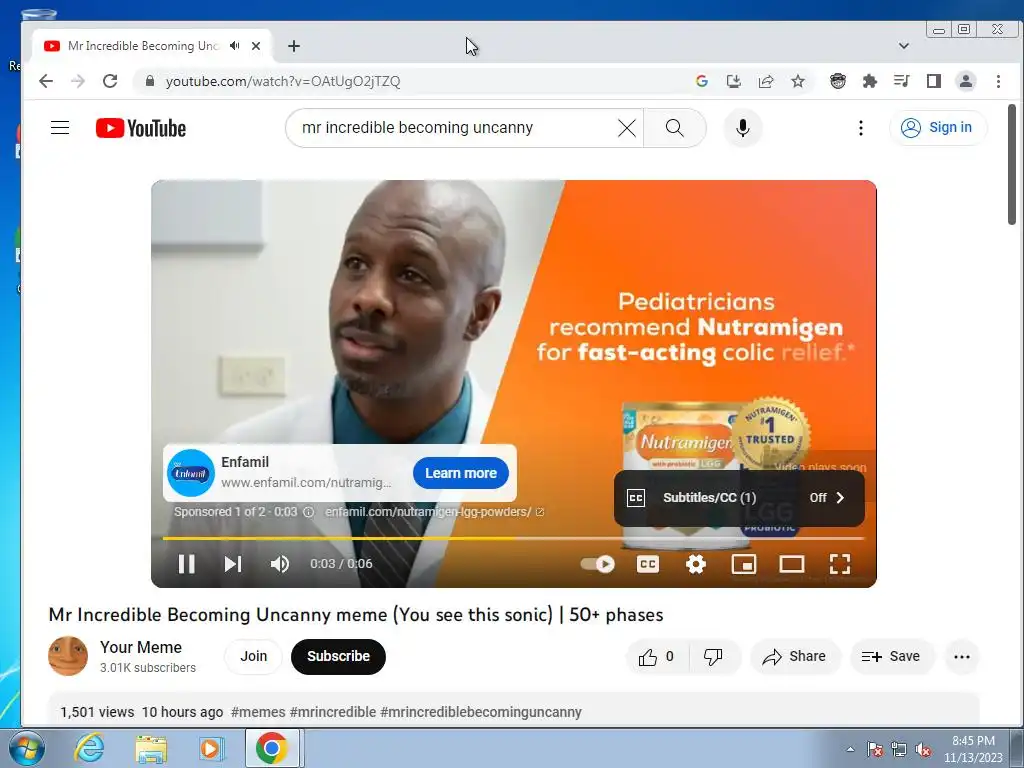This screenshot has width=1024, height=768.
Task: Save video to playlist
Action: (891, 657)
